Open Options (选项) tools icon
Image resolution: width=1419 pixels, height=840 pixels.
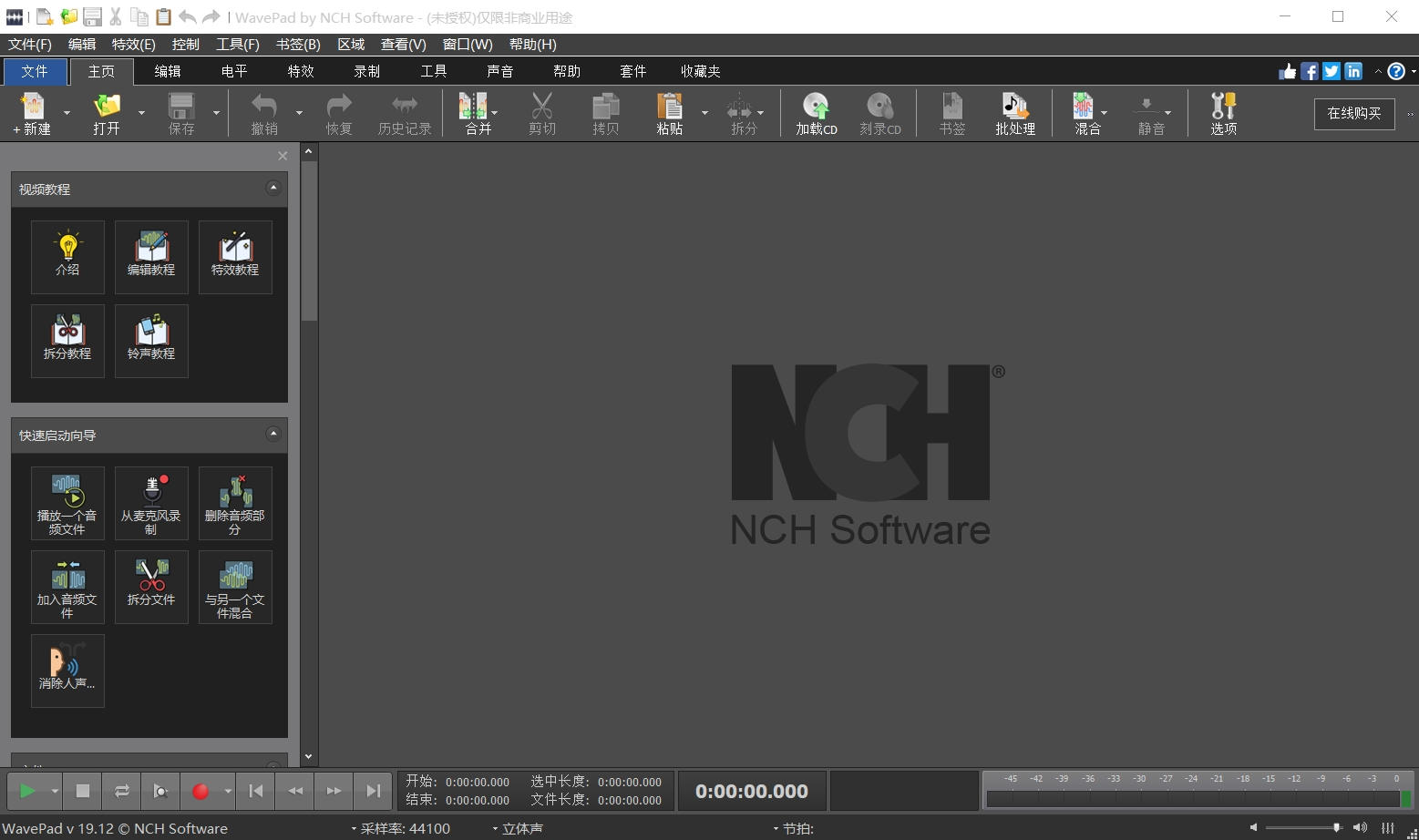1224,113
